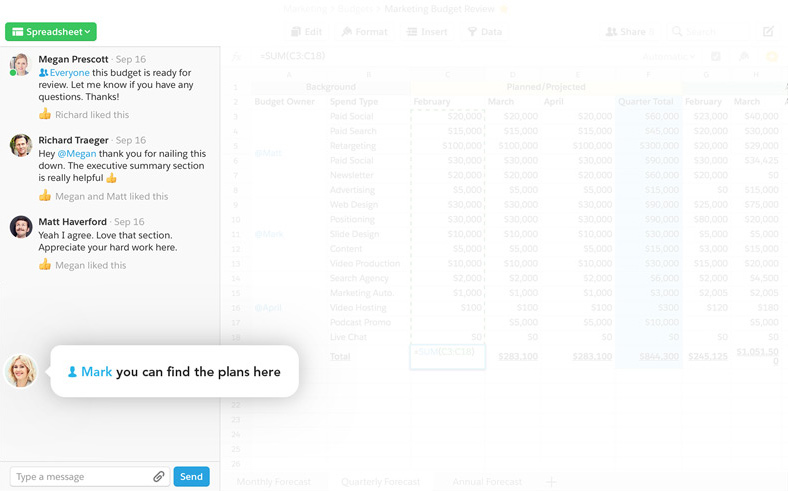
Task: Expand the Automatic format dropdown
Action: click(667, 57)
